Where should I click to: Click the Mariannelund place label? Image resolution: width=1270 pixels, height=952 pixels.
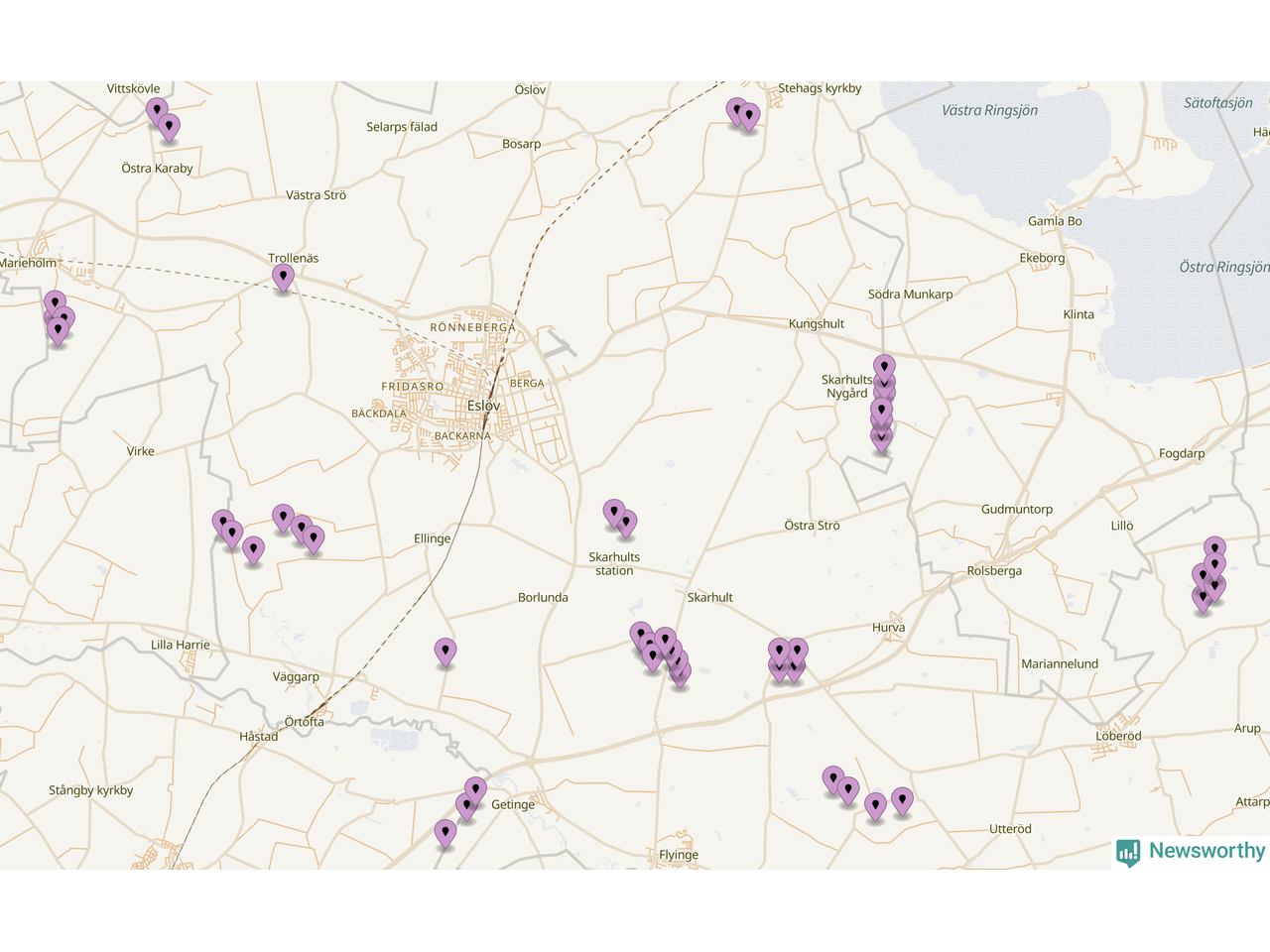1060,663
